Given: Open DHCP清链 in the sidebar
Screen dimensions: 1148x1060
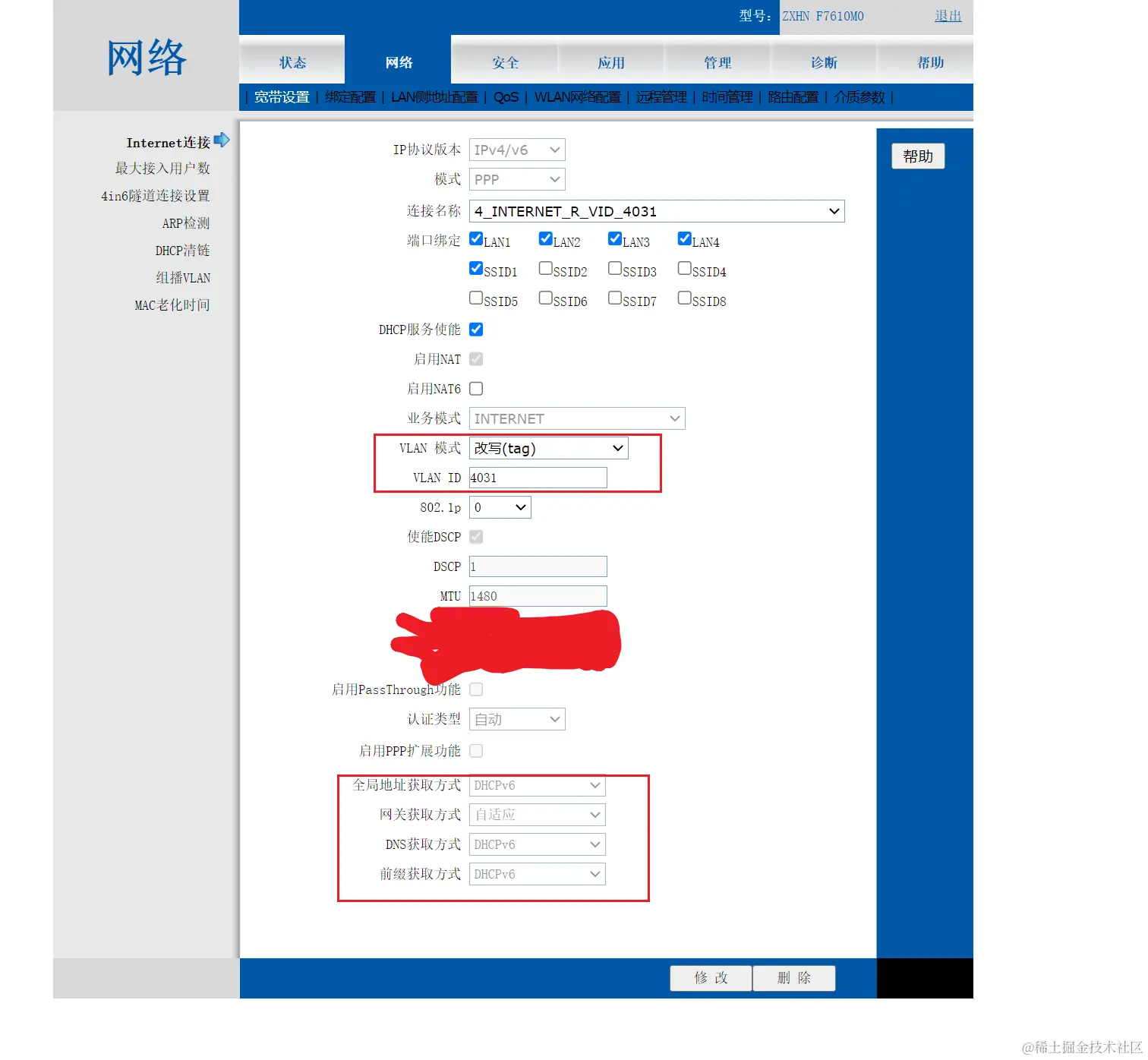Looking at the screenshot, I should tap(182, 251).
